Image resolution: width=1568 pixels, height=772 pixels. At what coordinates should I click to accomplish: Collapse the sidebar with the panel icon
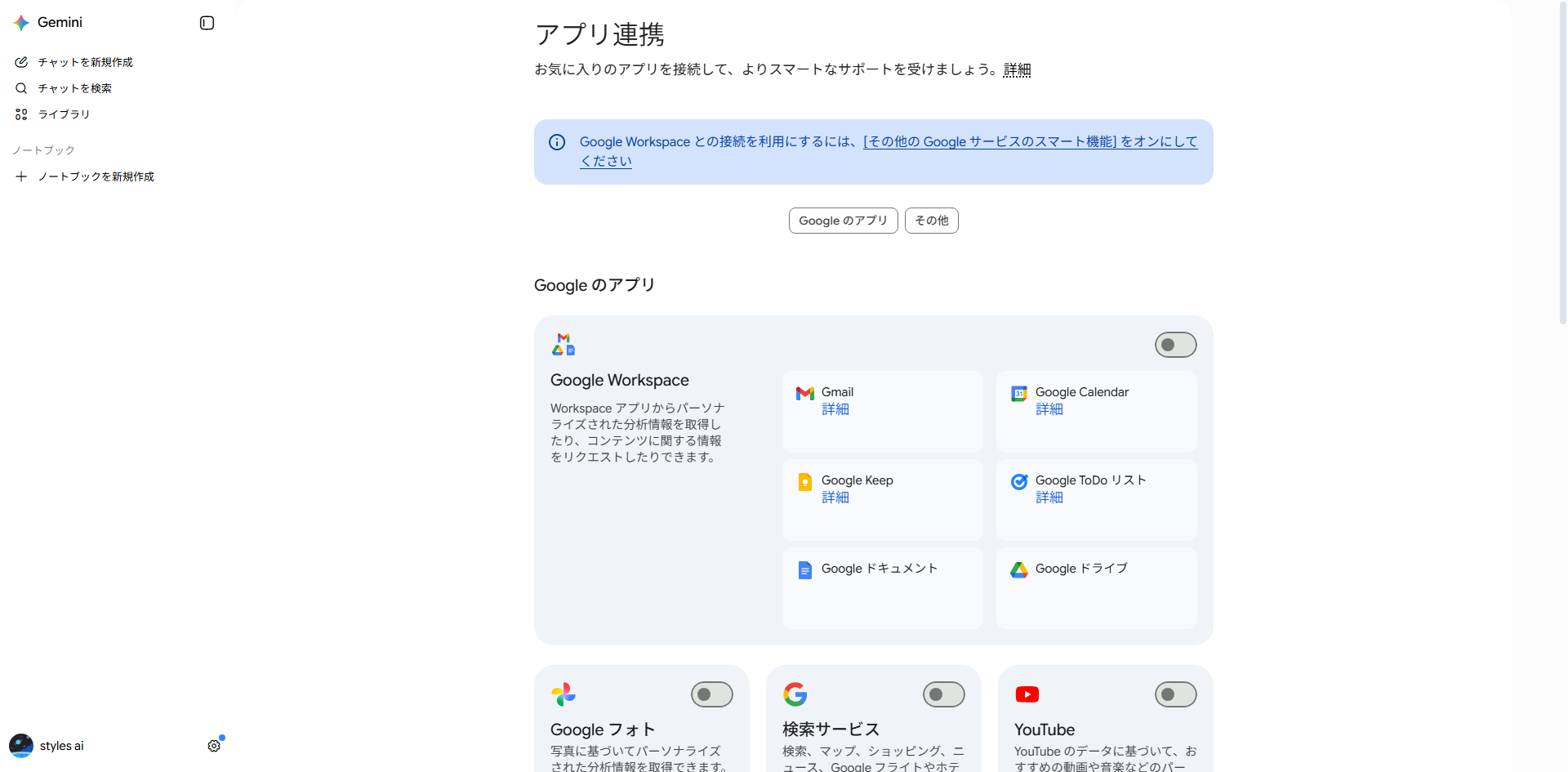[x=207, y=23]
